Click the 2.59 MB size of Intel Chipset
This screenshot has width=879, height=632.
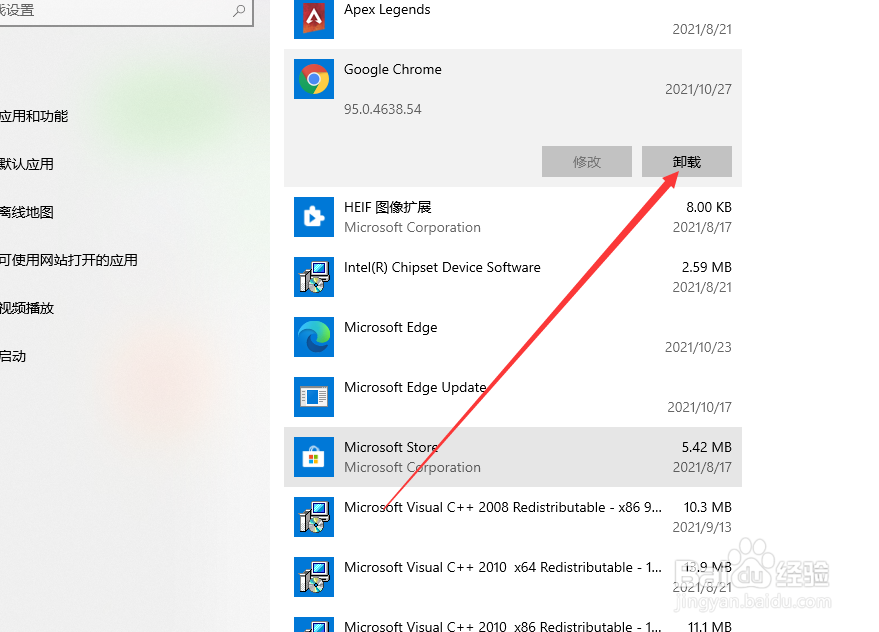pyautogui.click(x=706, y=267)
